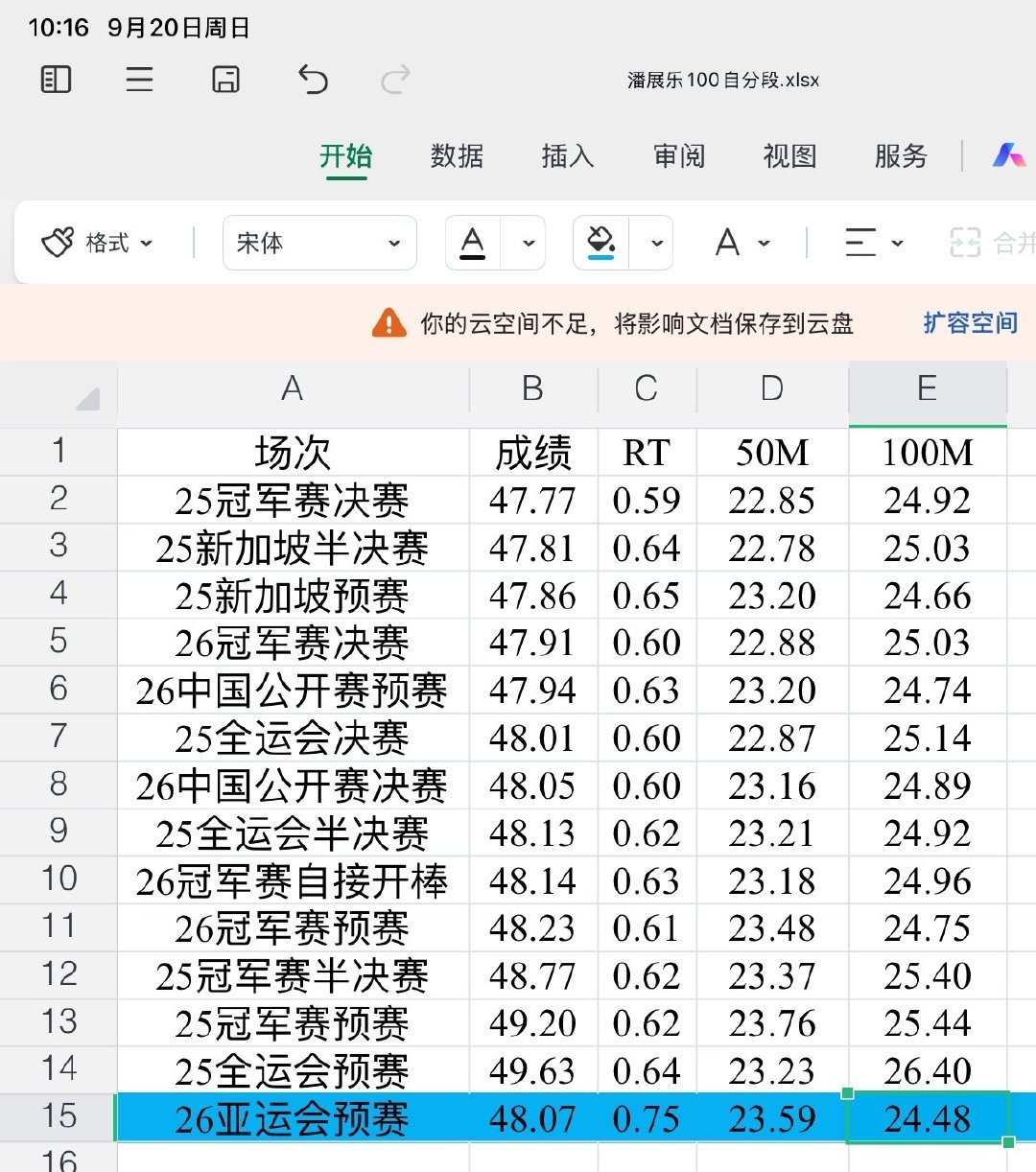Image resolution: width=1036 pixels, height=1172 pixels.
Task: Apply fill color with paint bucket icon
Action: pyautogui.click(x=600, y=243)
